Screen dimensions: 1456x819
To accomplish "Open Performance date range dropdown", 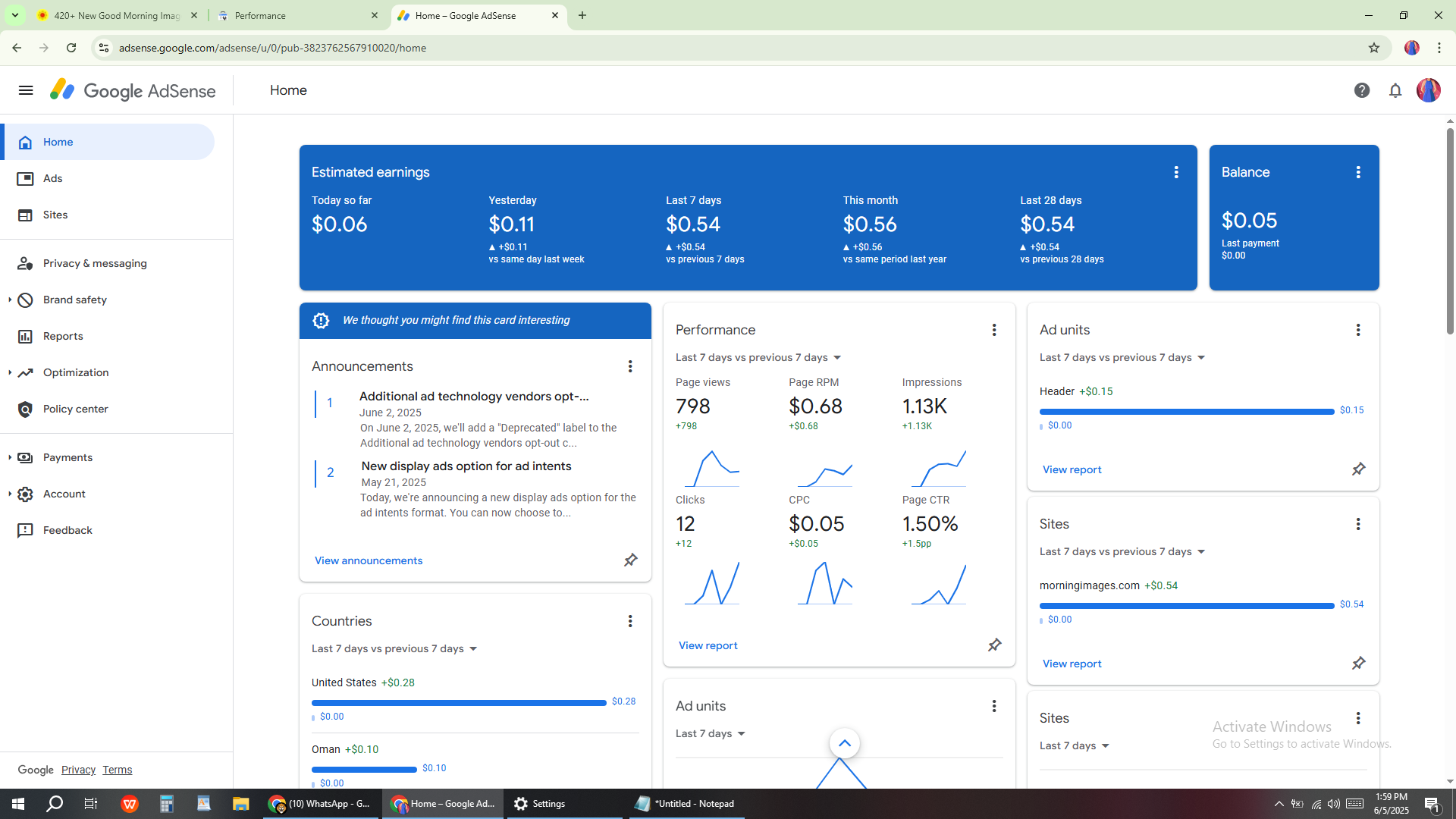I will click(758, 357).
